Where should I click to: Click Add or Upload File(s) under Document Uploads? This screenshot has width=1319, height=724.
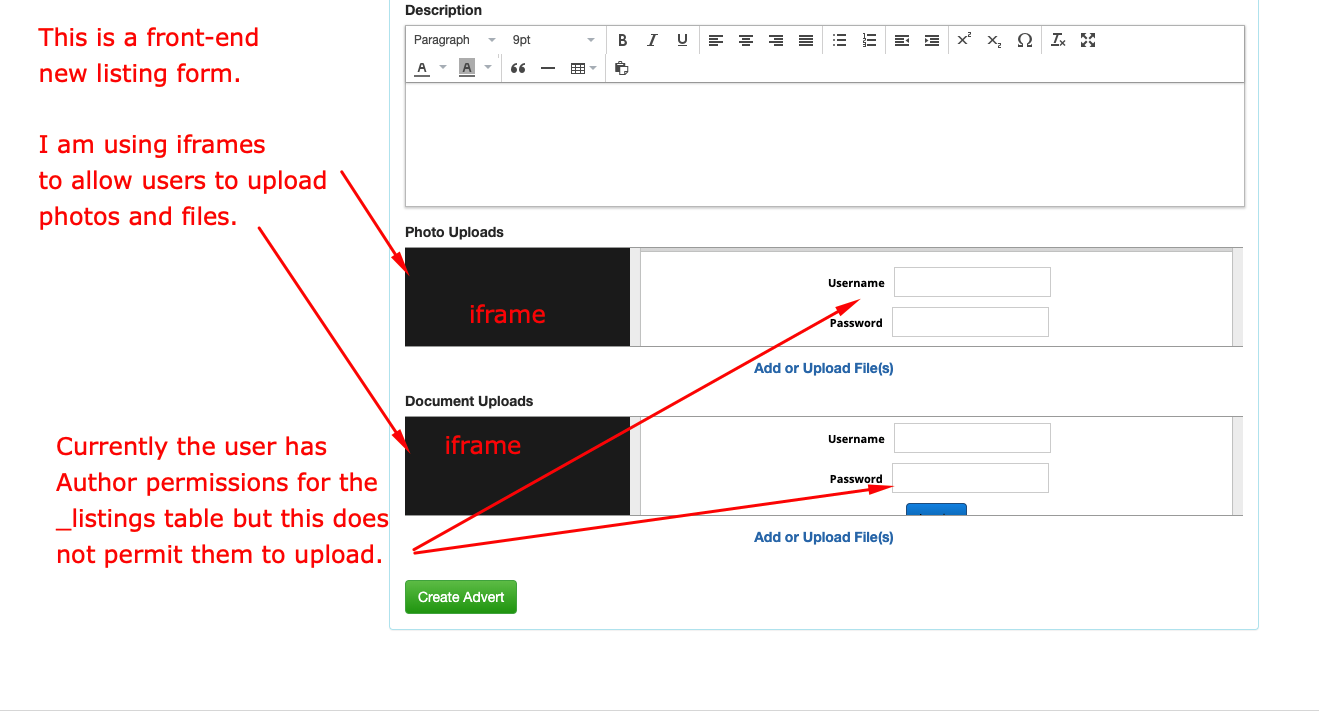[x=823, y=537]
